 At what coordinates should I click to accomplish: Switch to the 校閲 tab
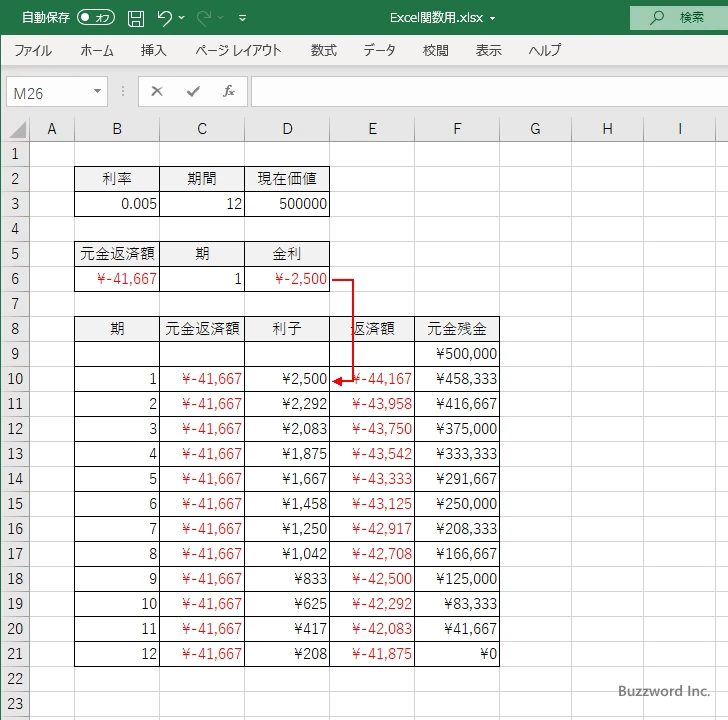[436, 50]
